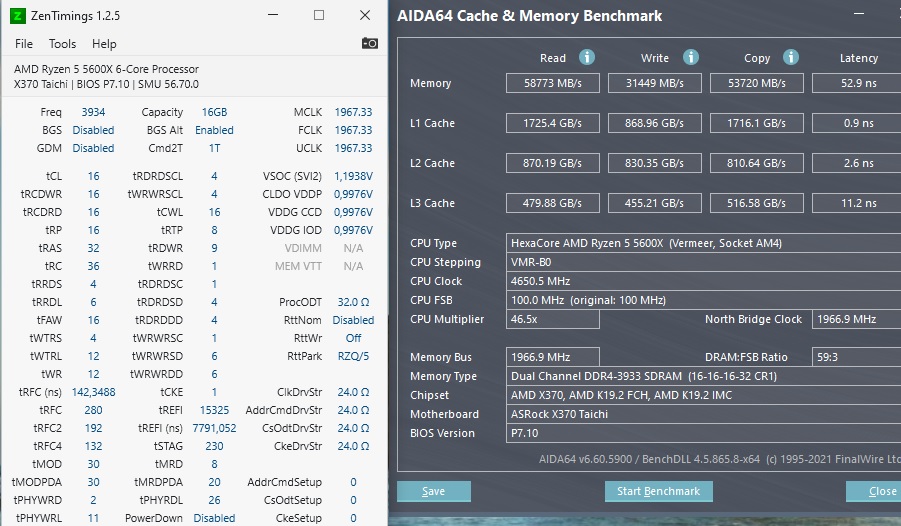Click the ProcODT value 32.0 Ω

[353, 302]
